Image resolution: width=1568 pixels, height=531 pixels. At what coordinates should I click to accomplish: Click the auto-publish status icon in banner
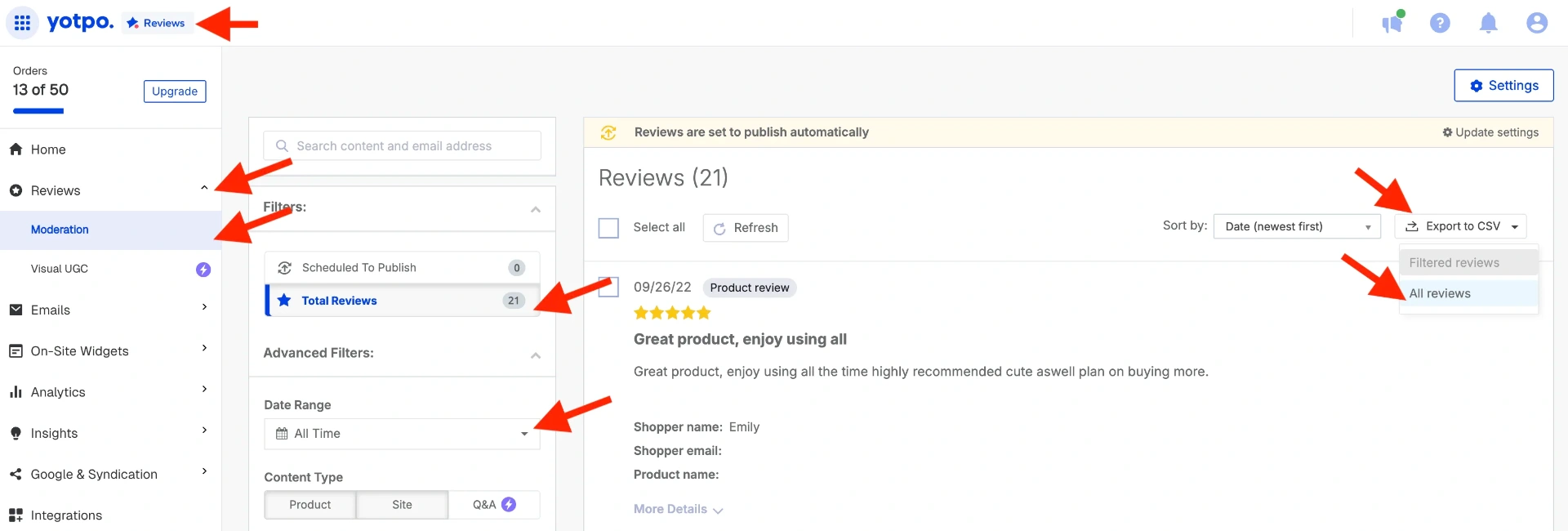click(608, 132)
